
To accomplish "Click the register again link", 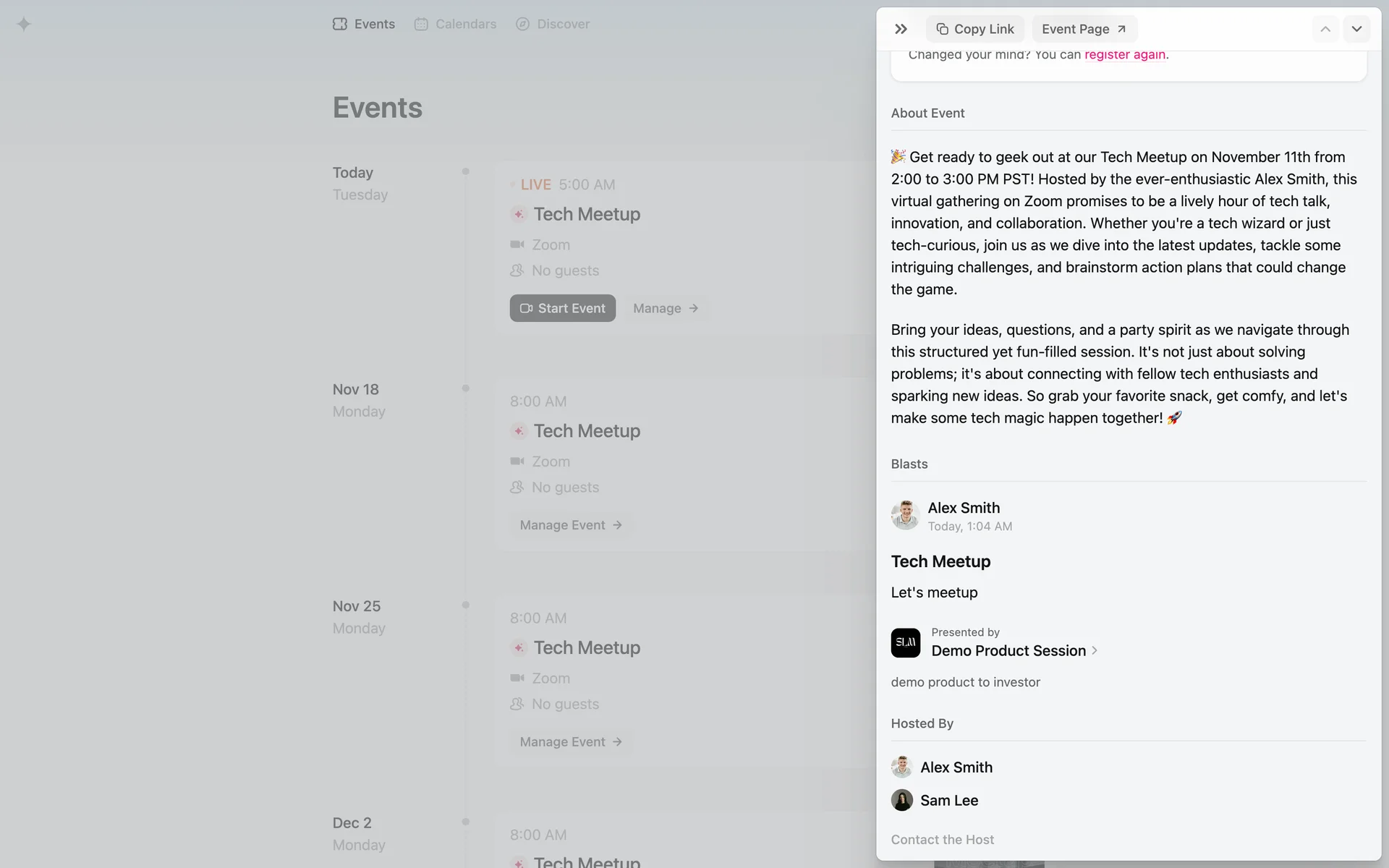I will tap(1125, 55).
